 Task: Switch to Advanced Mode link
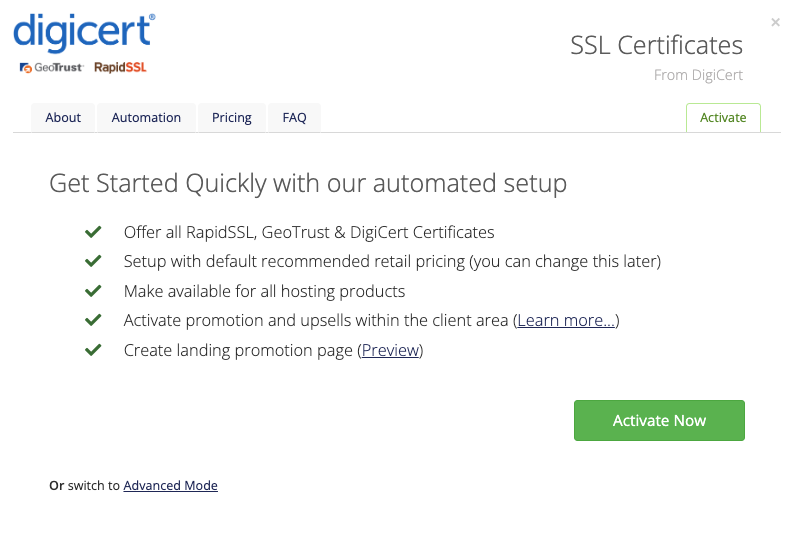click(170, 485)
